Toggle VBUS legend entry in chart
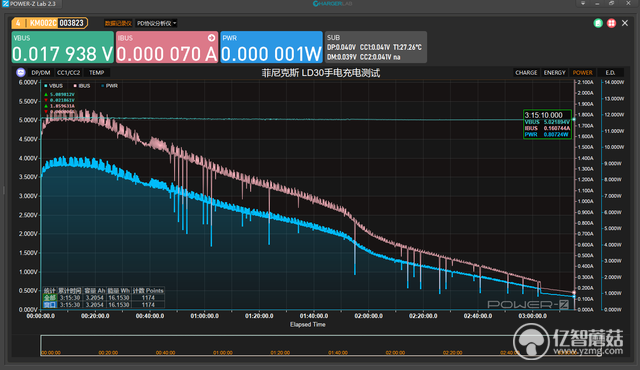 click(x=53, y=86)
